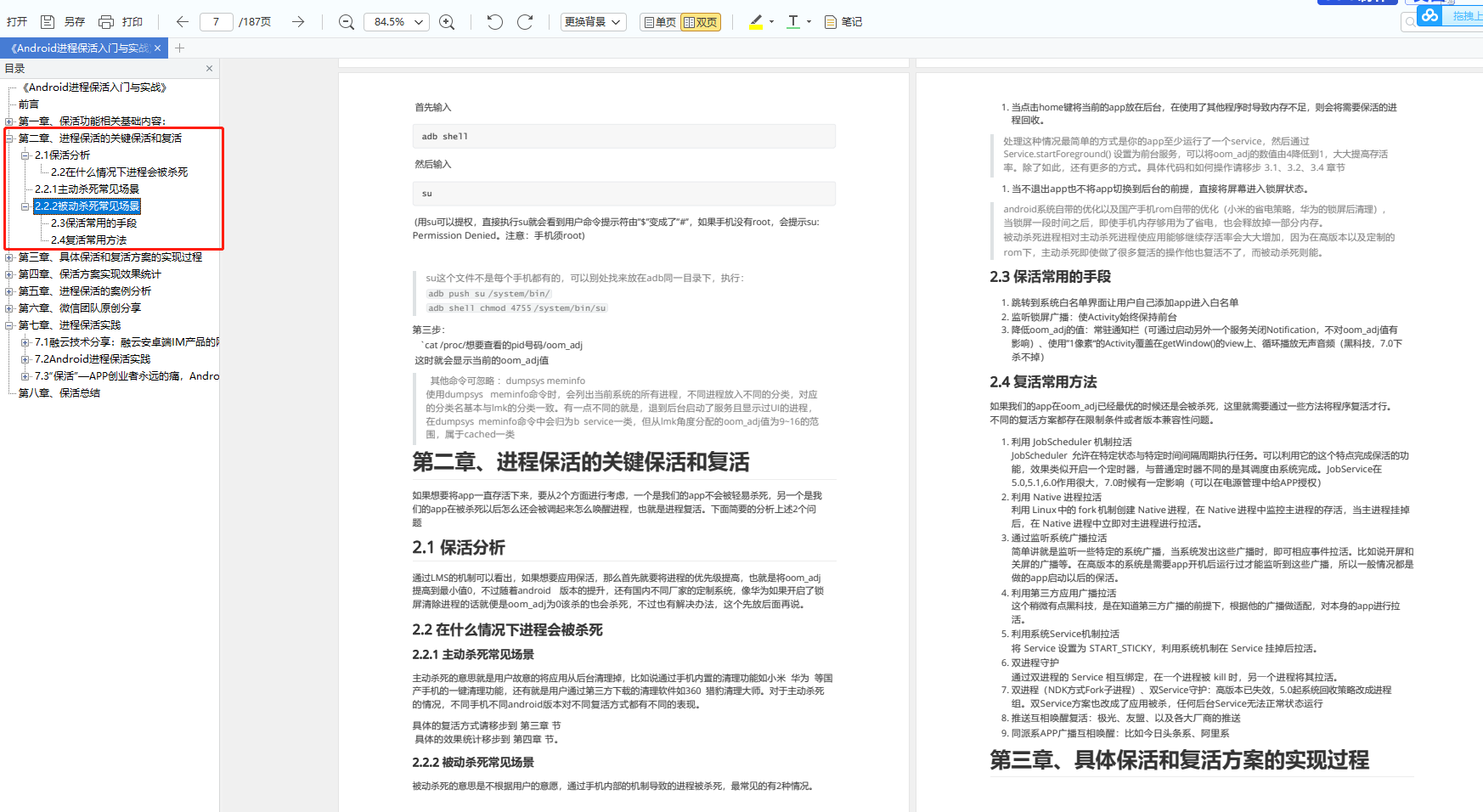Image resolution: width=1483 pixels, height=812 pixels.
Task: Switch to single page (单页) view
Action: coord(660,22)
